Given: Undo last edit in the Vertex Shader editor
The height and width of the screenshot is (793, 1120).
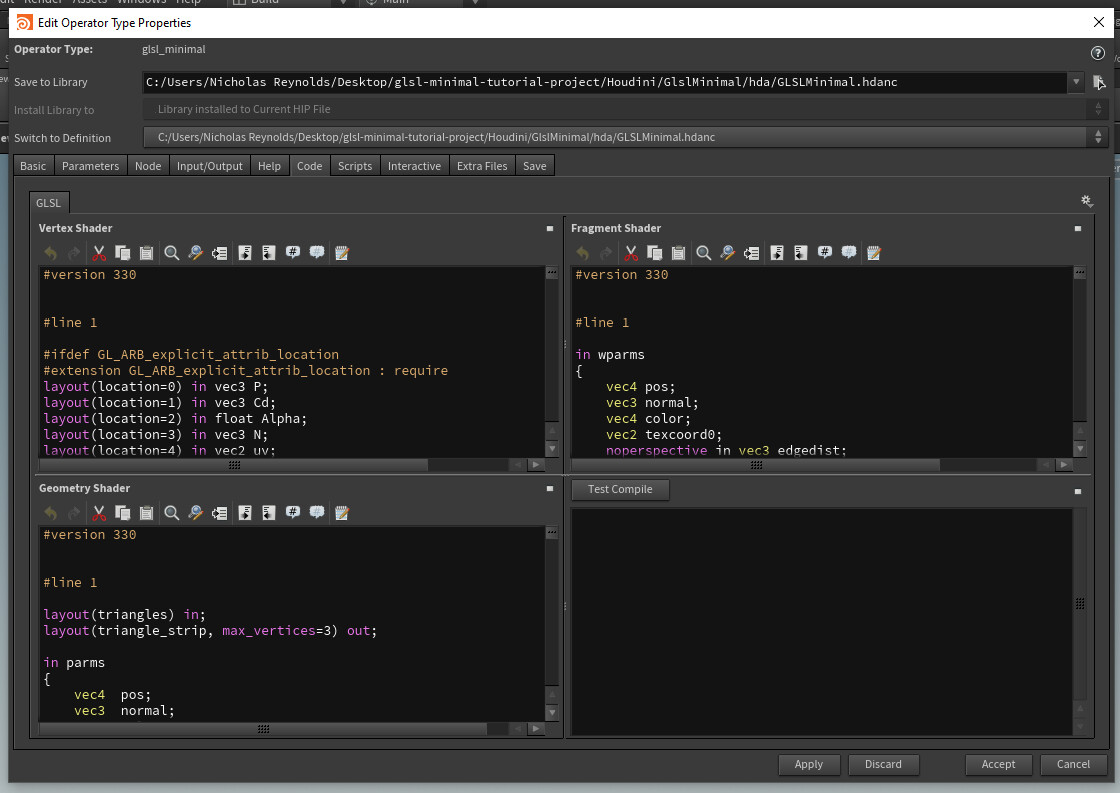Looking at the screenshot, I should click(x=48, y=253).
